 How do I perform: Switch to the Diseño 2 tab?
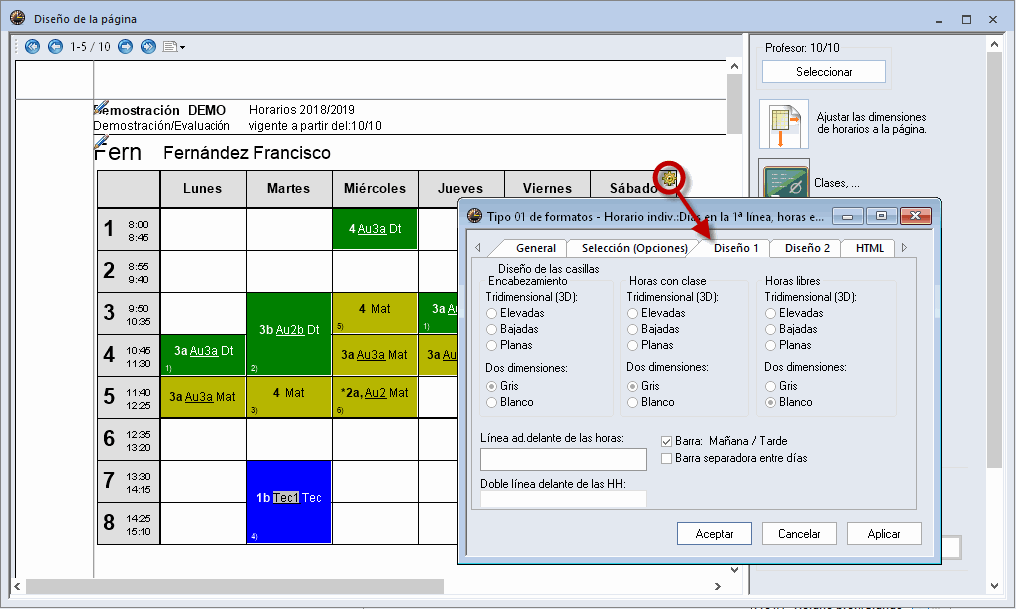[x=807, y=248]
